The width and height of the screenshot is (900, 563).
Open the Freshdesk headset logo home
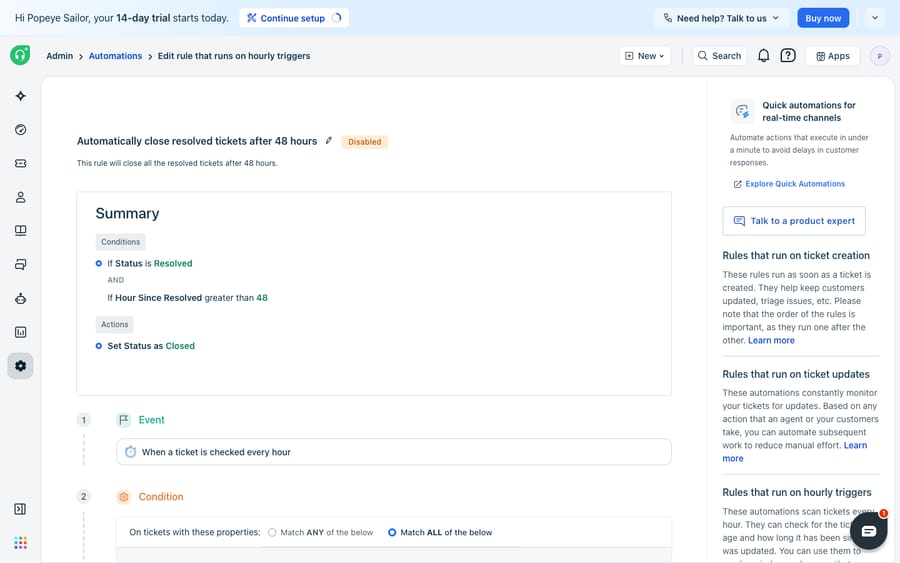point(20,55)
